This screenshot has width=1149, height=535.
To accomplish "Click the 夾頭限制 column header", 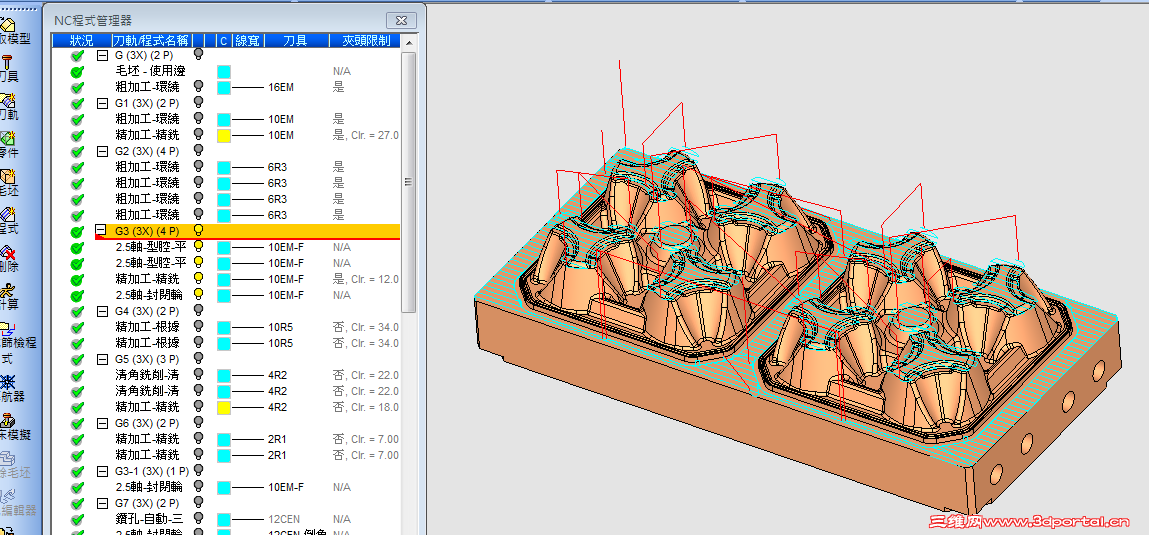I will coord(365,40).
